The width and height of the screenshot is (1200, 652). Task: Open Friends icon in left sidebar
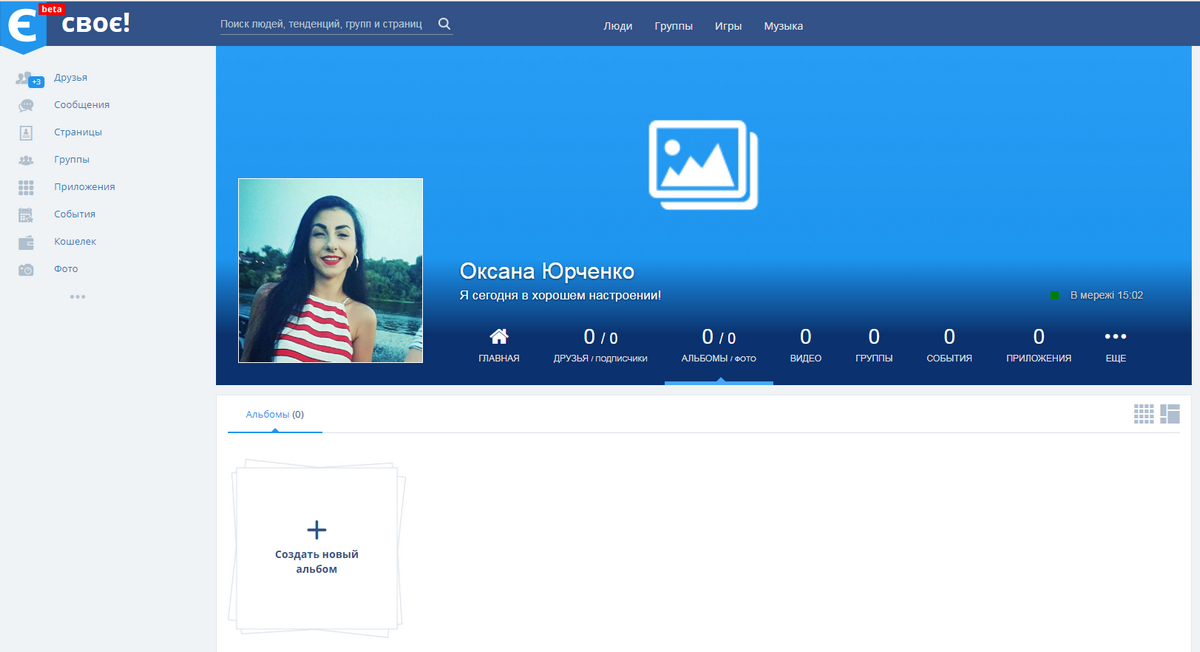[27, 78]
